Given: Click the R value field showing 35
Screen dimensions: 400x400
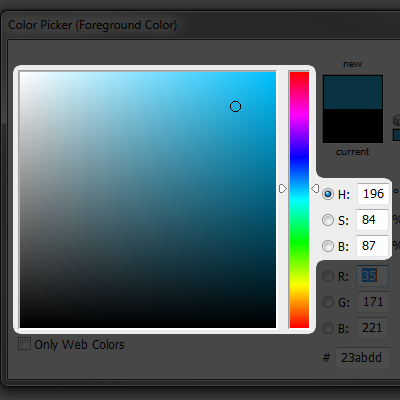Looking at the screenshot, I should tap(372, 276).
